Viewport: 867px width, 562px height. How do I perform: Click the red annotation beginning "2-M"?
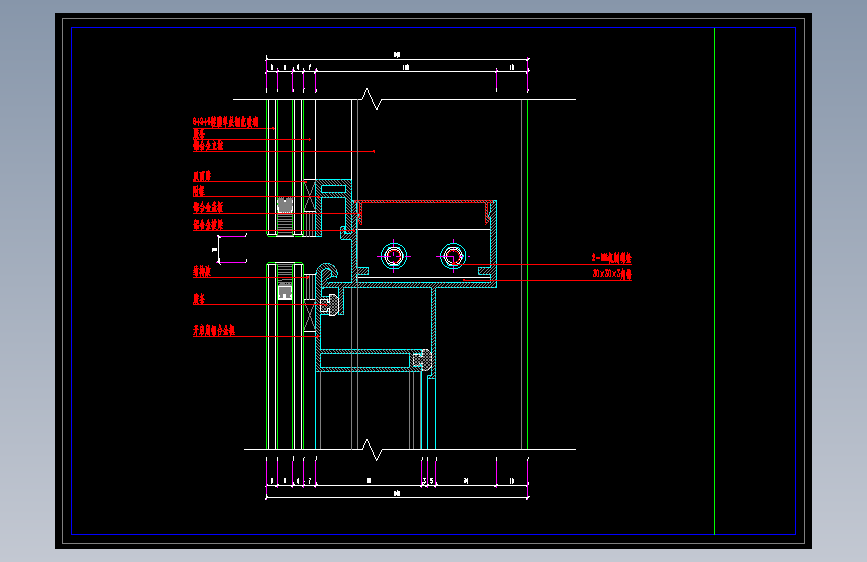tap(612, 258)
